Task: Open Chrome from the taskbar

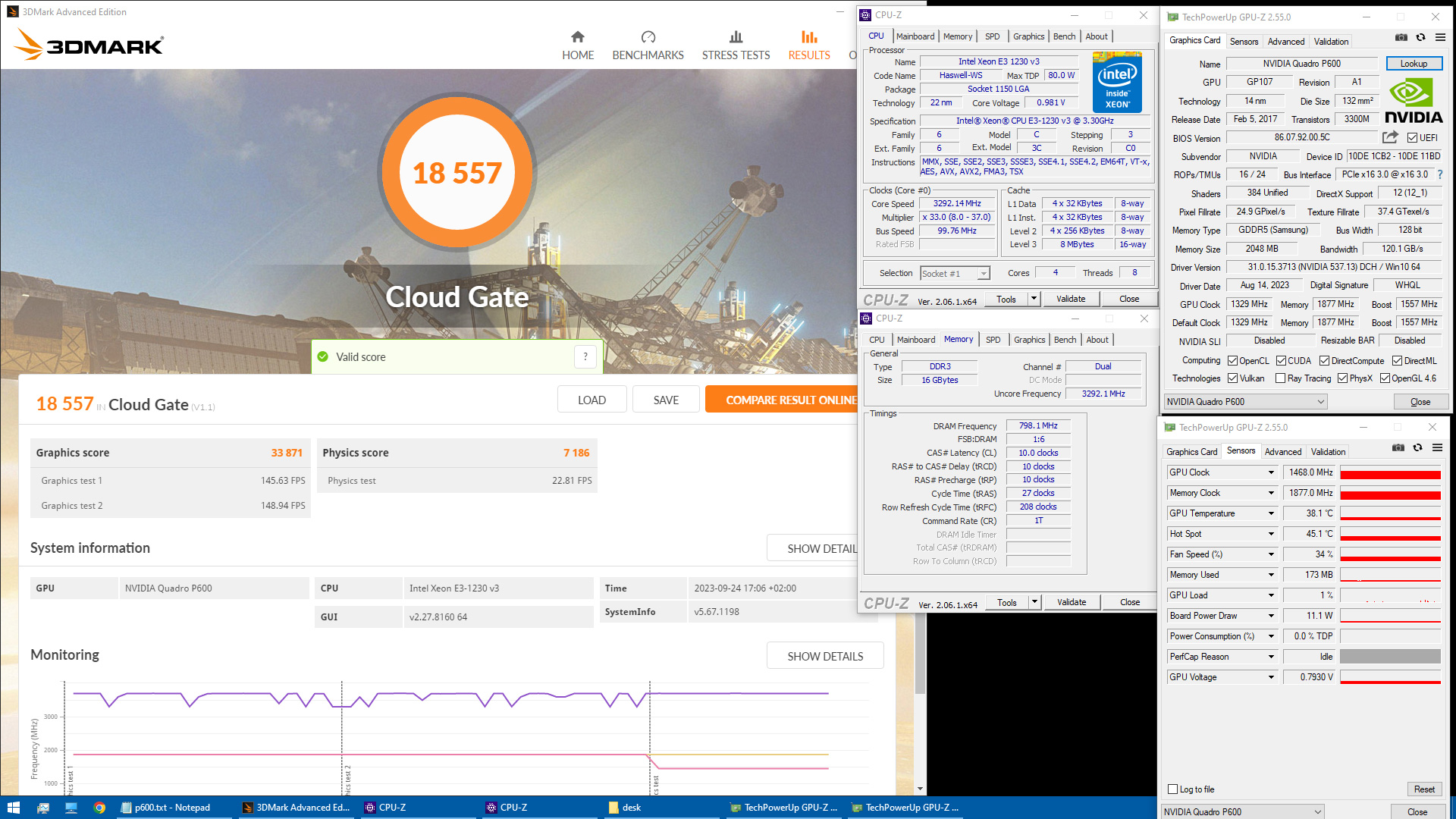Action: (99, 808)
